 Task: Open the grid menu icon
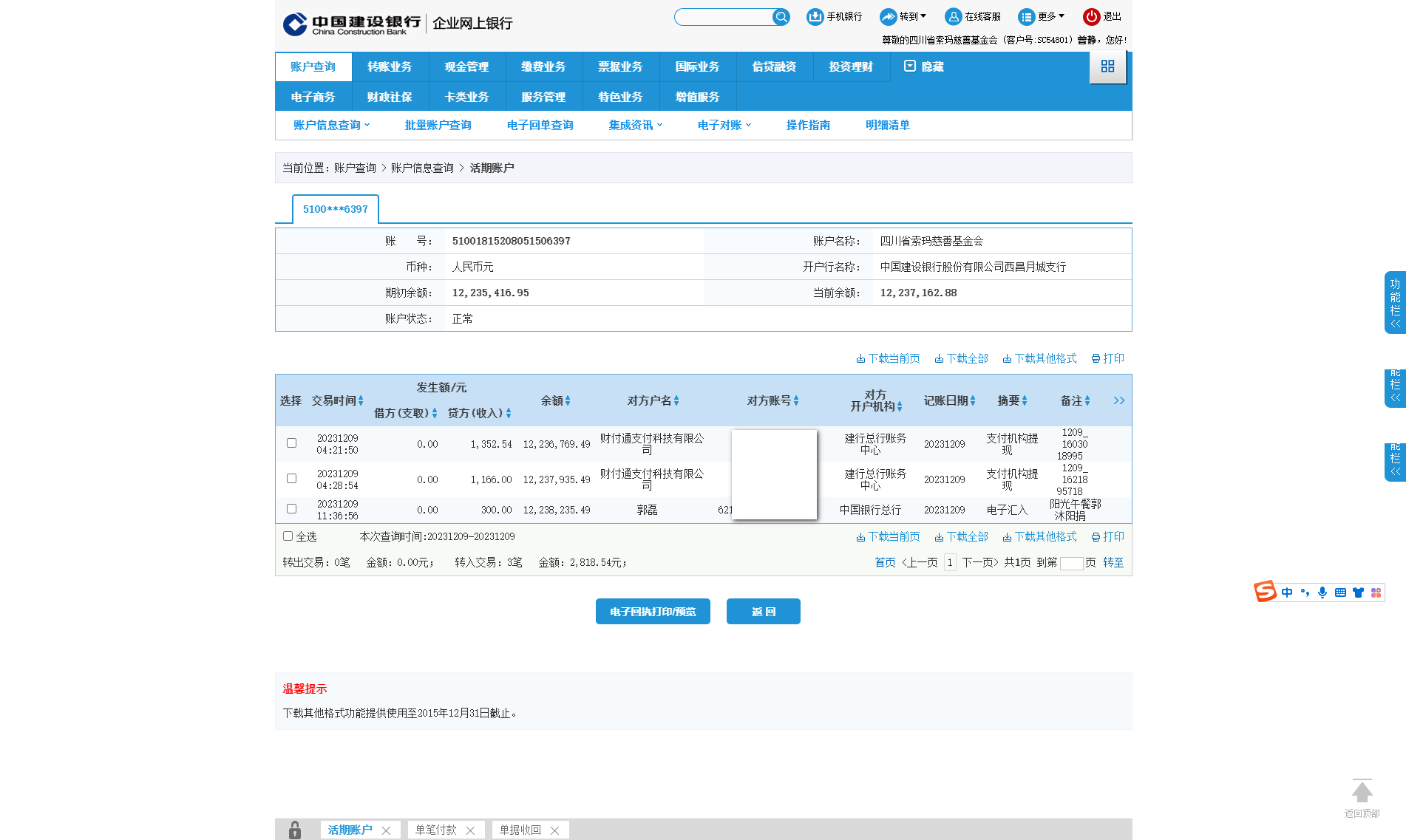point(1107,66)
